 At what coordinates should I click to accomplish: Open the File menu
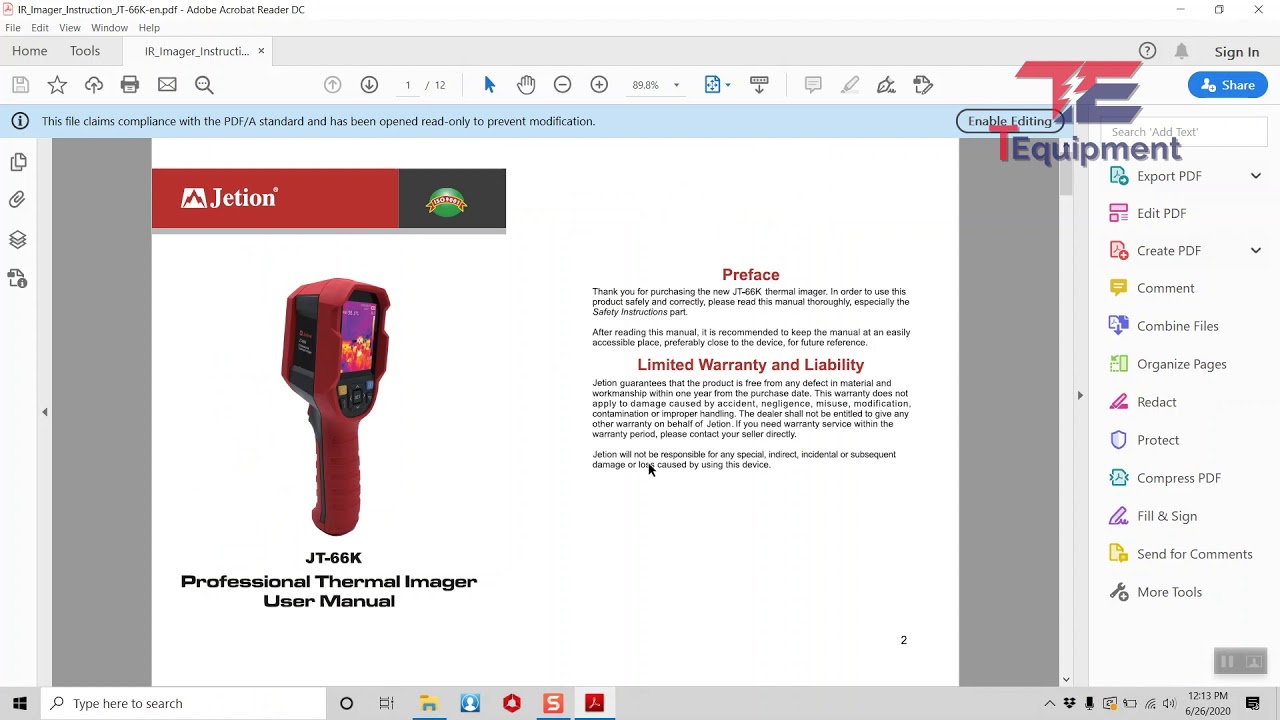[x=13, y=28]
